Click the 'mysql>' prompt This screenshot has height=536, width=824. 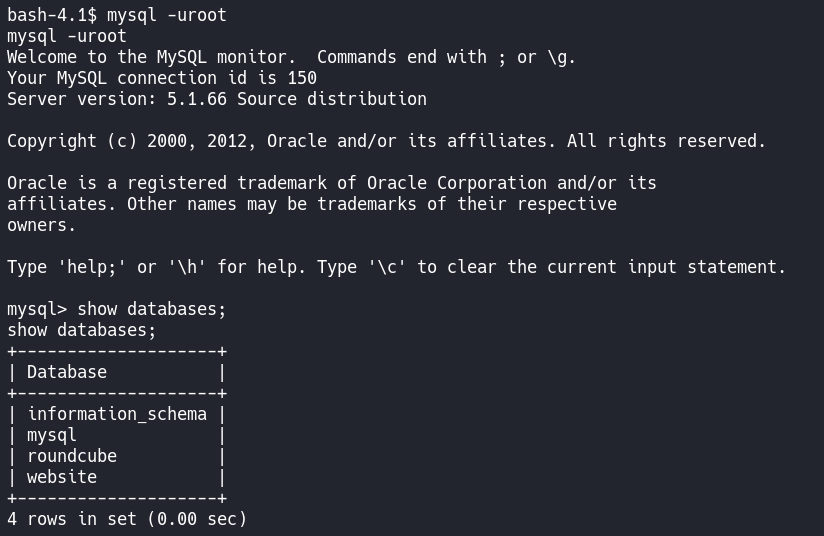(36, 309)
